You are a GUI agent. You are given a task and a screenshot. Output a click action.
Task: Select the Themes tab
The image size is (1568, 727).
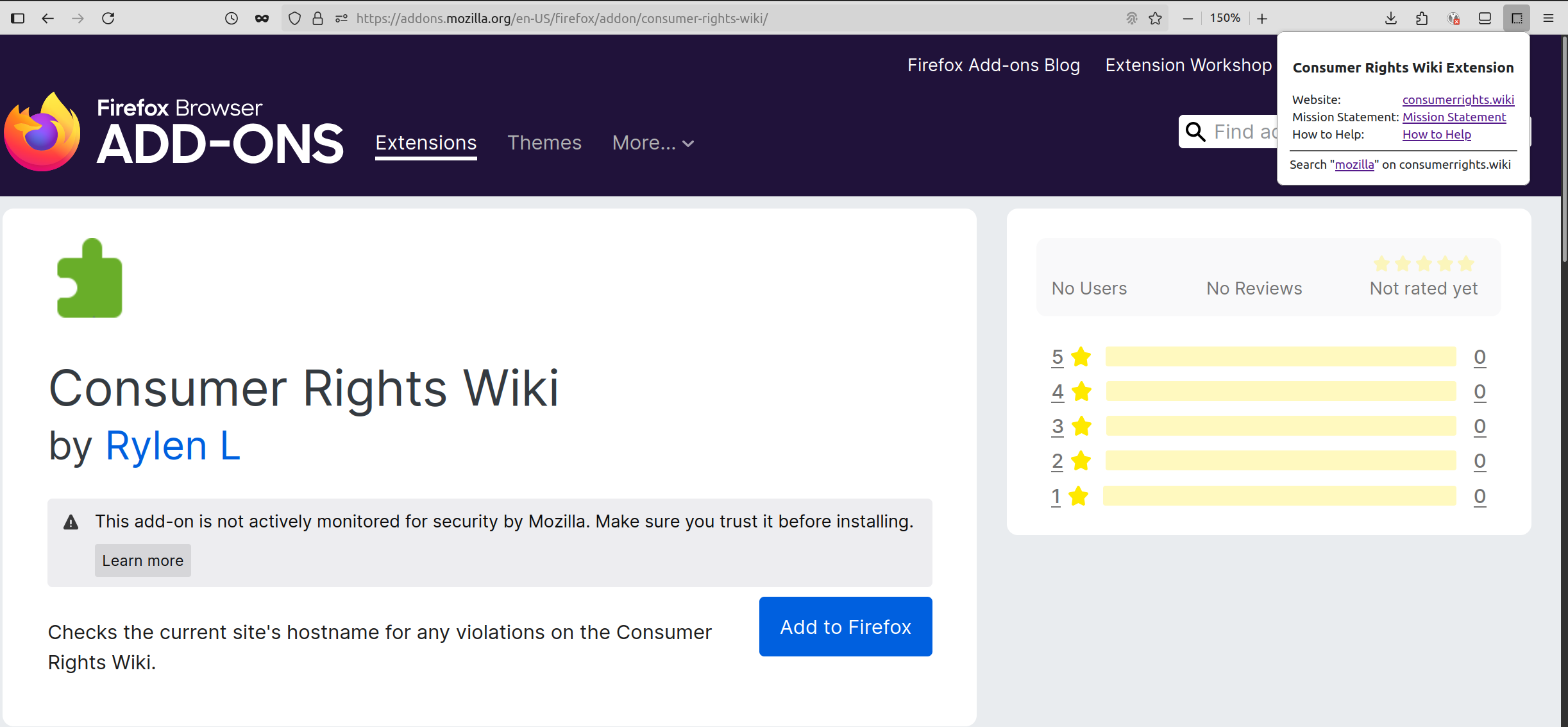544,142
